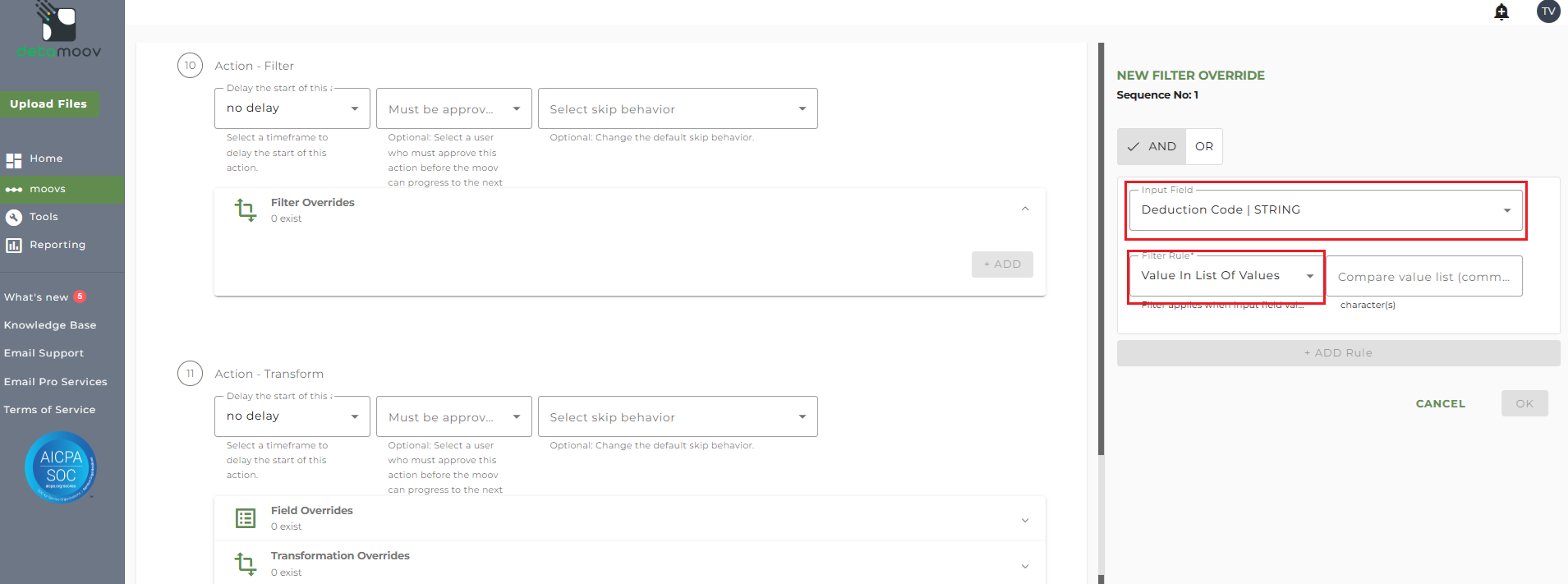Click the Reporting chart icon

tap(14, 245)
